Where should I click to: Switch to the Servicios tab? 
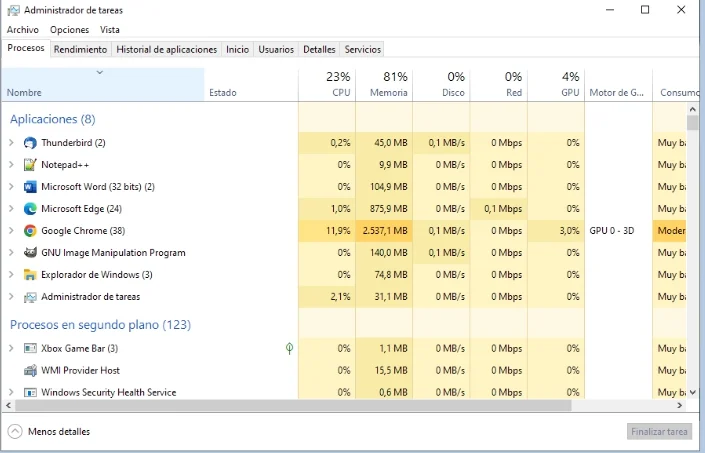(363, 49)
